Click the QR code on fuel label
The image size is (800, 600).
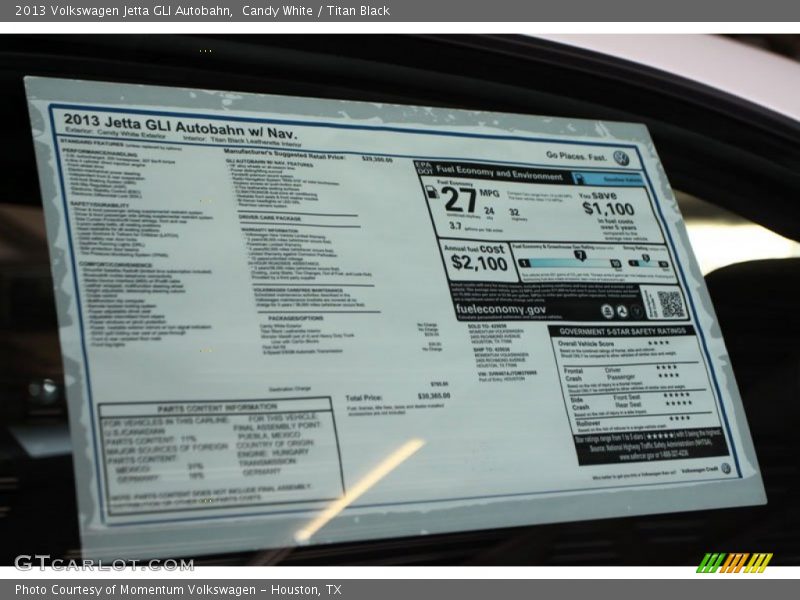(671, 304)
